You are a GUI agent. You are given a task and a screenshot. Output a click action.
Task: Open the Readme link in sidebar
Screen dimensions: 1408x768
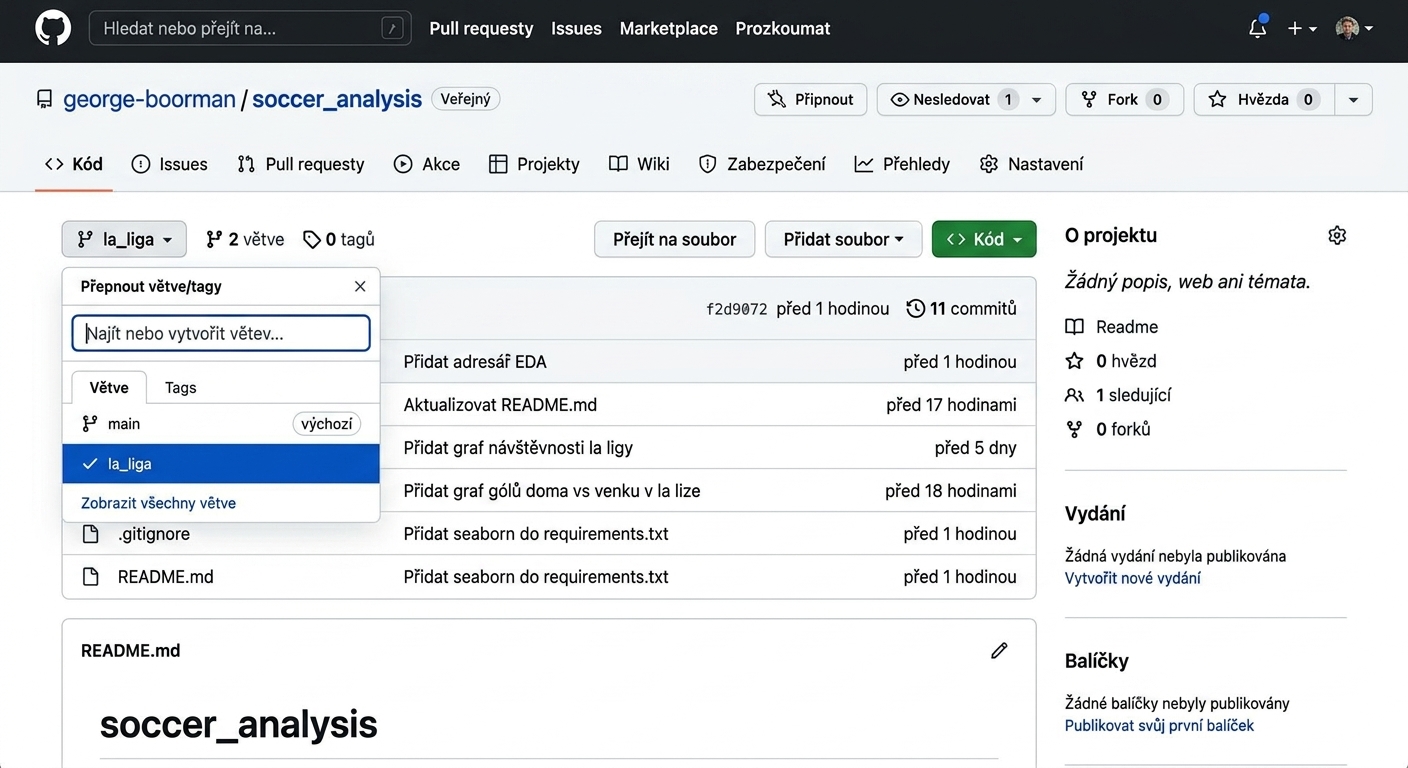[x=1112, y=327]
